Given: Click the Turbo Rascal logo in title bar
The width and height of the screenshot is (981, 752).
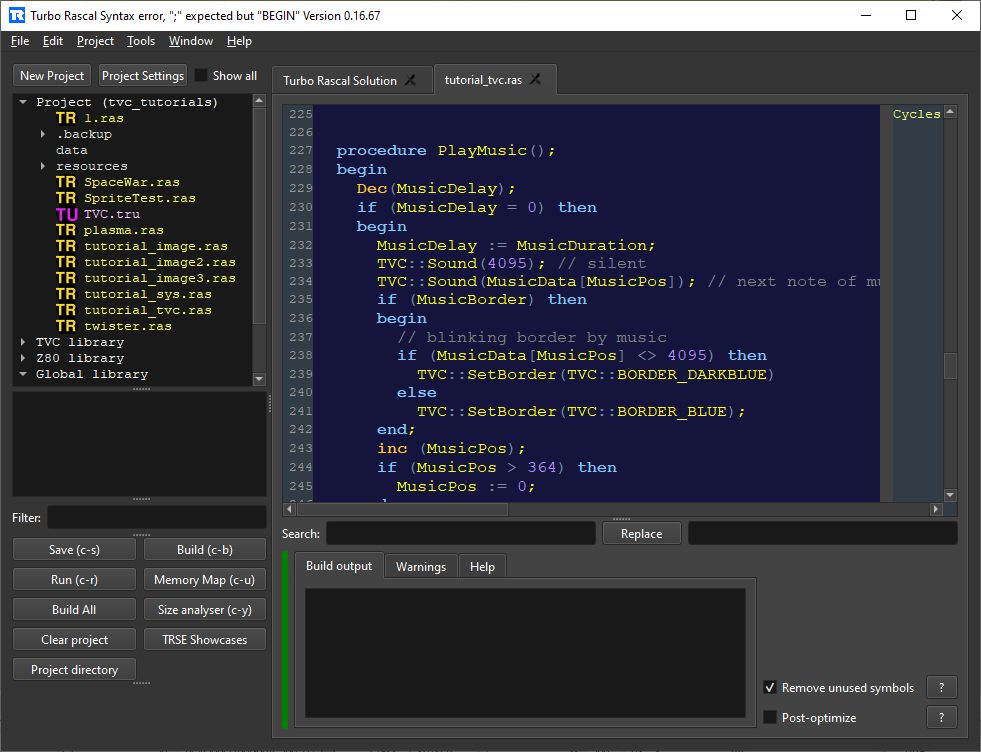Looking at the screenshot, I should click(16, 15).
